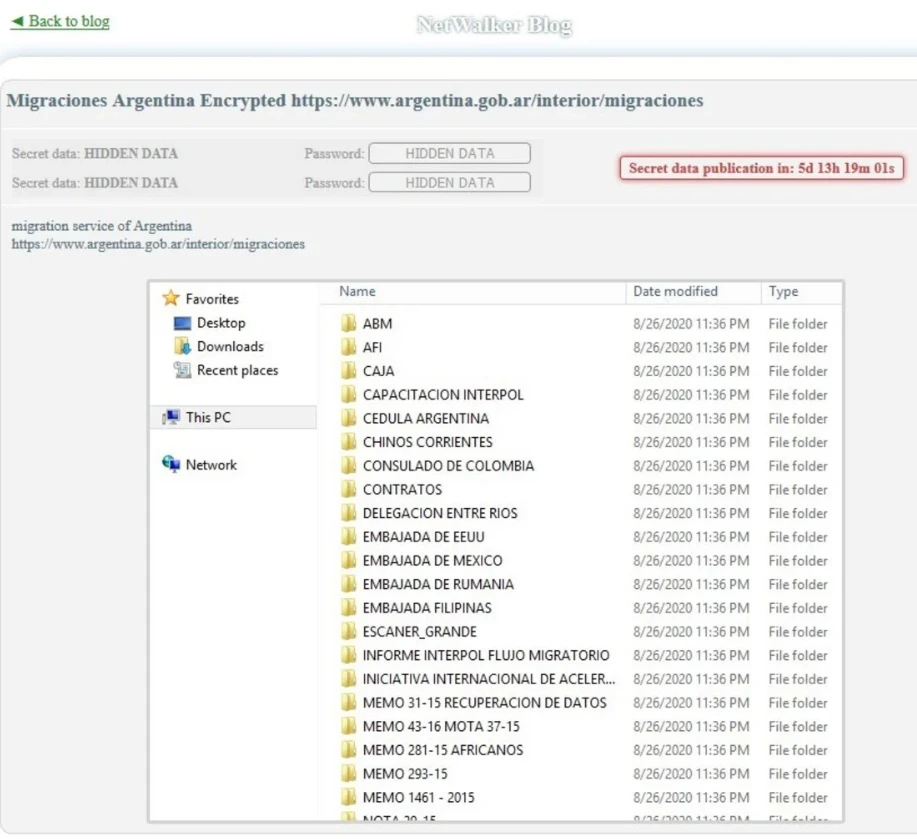Select the This PC computer icon
The width and height of the screenshot is (917, 839).
point(171,417)
